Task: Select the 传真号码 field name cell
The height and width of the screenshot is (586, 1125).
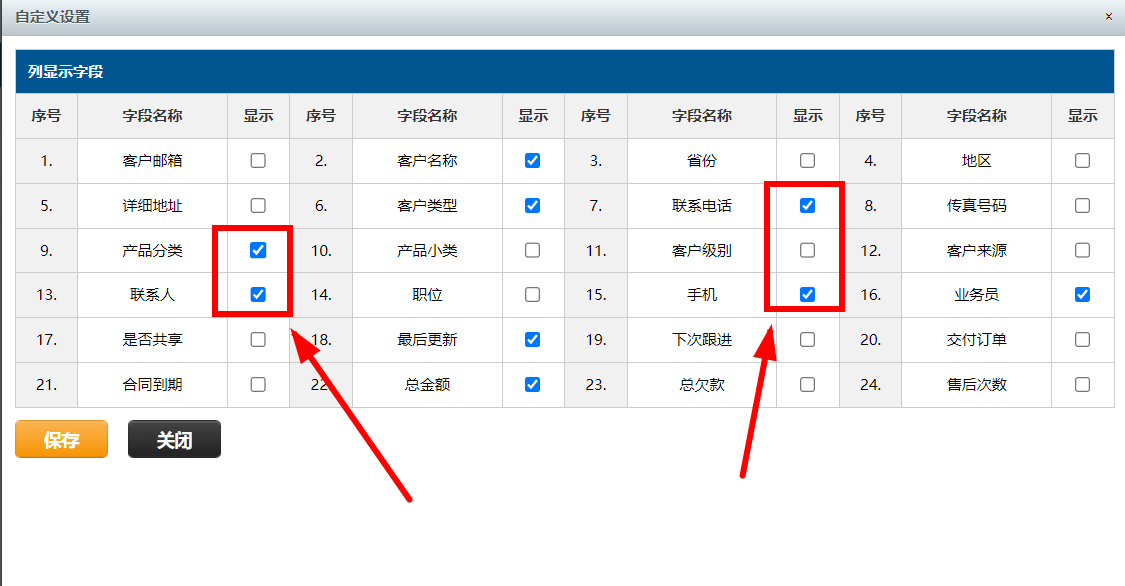Action: click(x=976, y=206)
